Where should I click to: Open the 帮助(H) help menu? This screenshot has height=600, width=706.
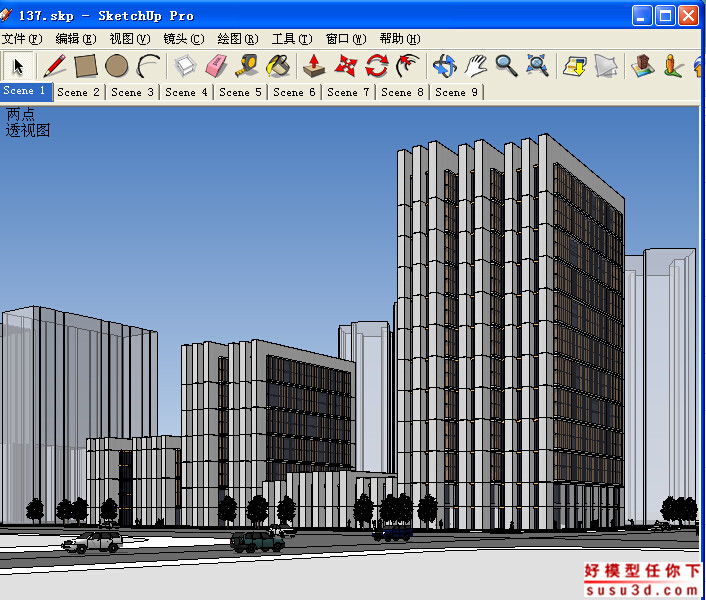[400, 39]
